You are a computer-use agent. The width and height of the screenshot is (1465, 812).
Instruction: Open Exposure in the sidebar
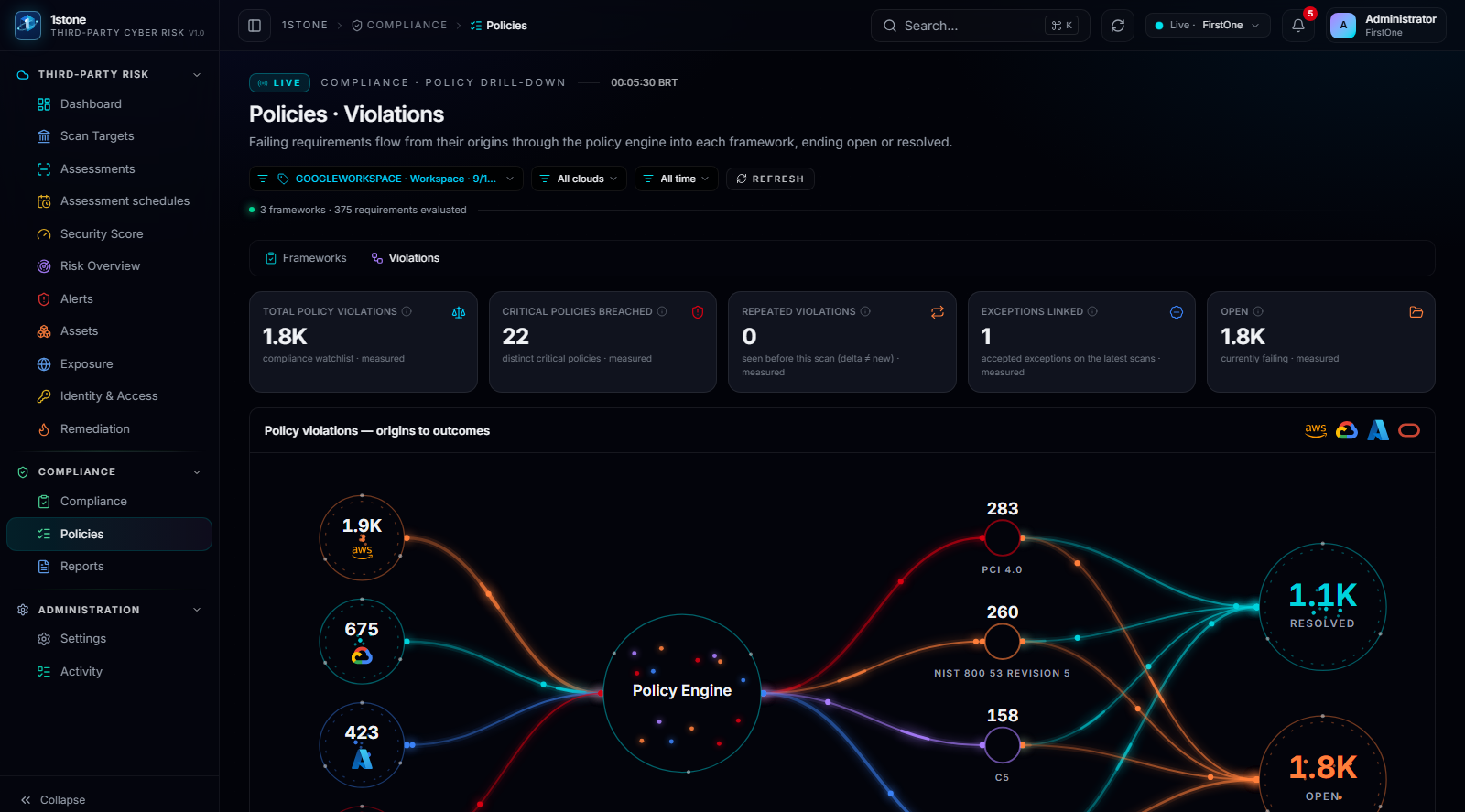pyautogui.click(x=110, y=364)
